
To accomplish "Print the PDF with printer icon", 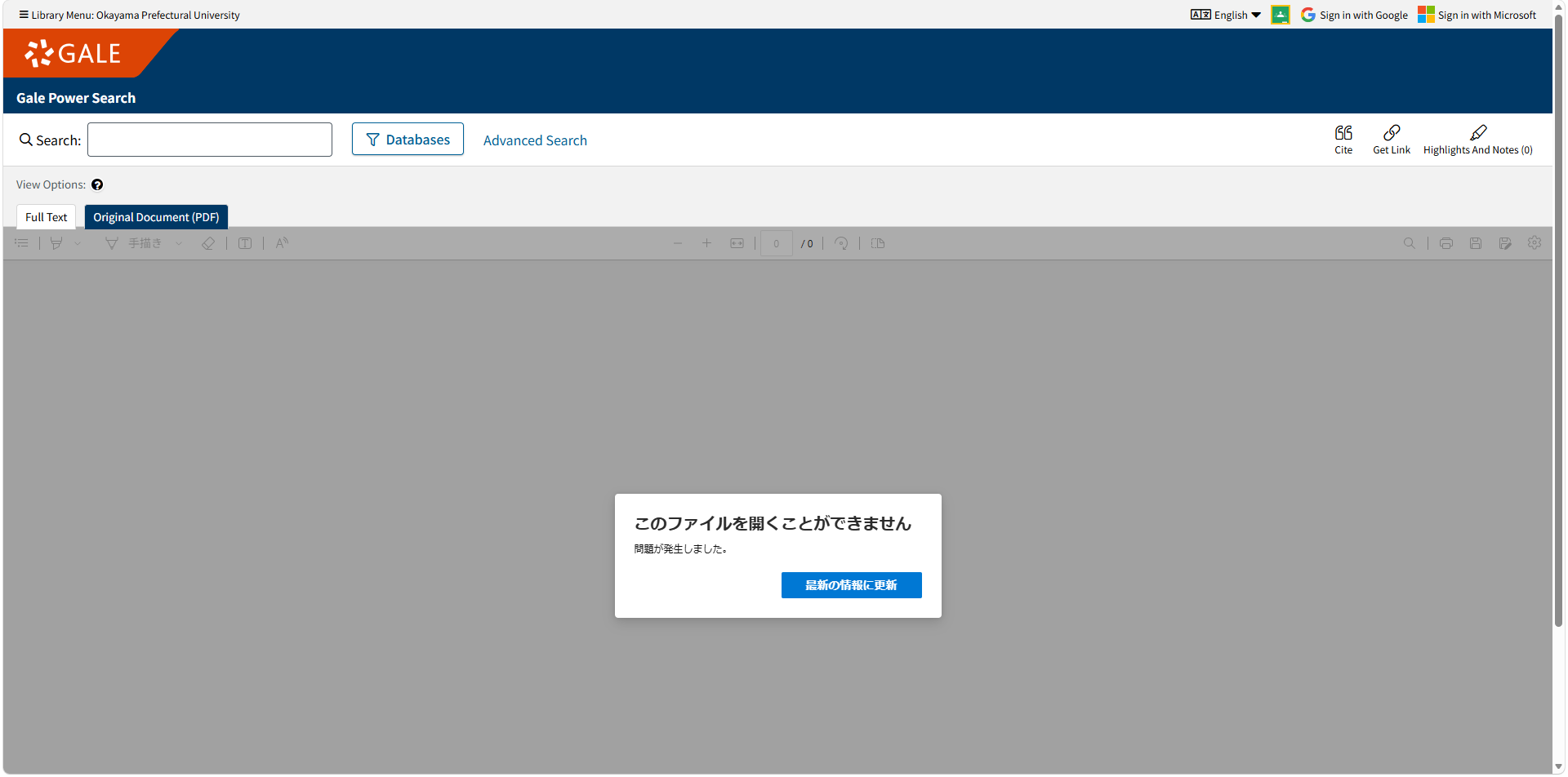I will click(1446, 243).
